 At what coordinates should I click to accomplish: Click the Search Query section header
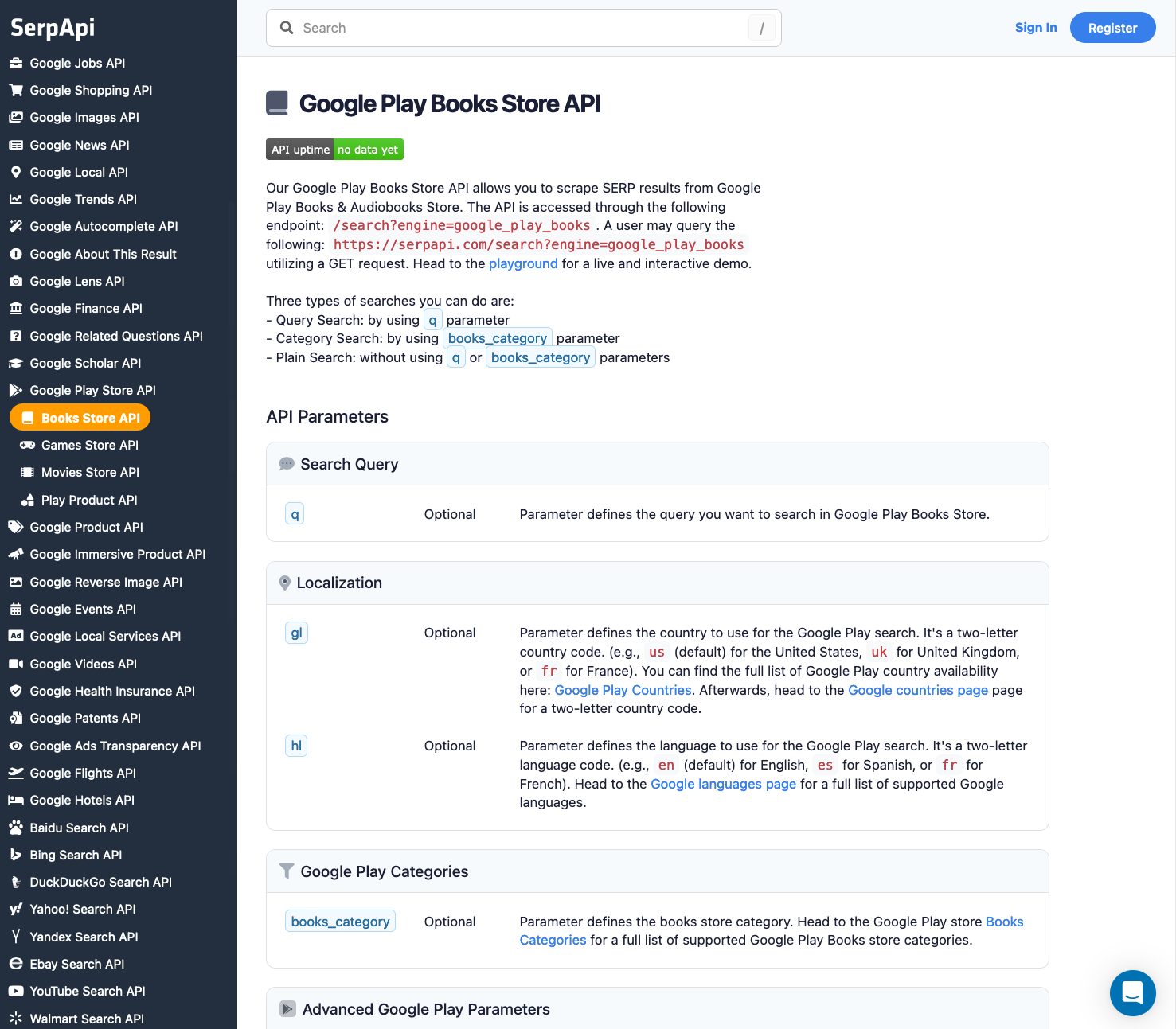pos(657,464)
